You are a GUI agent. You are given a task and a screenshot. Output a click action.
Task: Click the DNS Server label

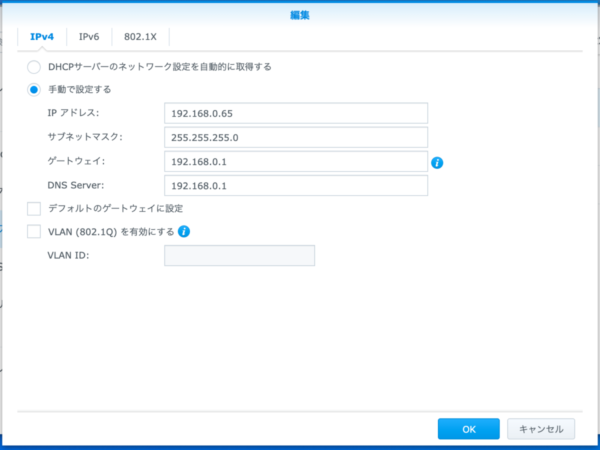76,185
